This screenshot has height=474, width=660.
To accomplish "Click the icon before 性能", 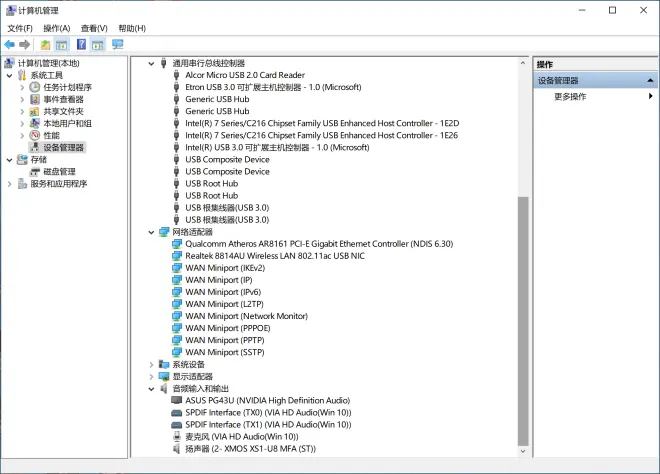I will (35, 136).
